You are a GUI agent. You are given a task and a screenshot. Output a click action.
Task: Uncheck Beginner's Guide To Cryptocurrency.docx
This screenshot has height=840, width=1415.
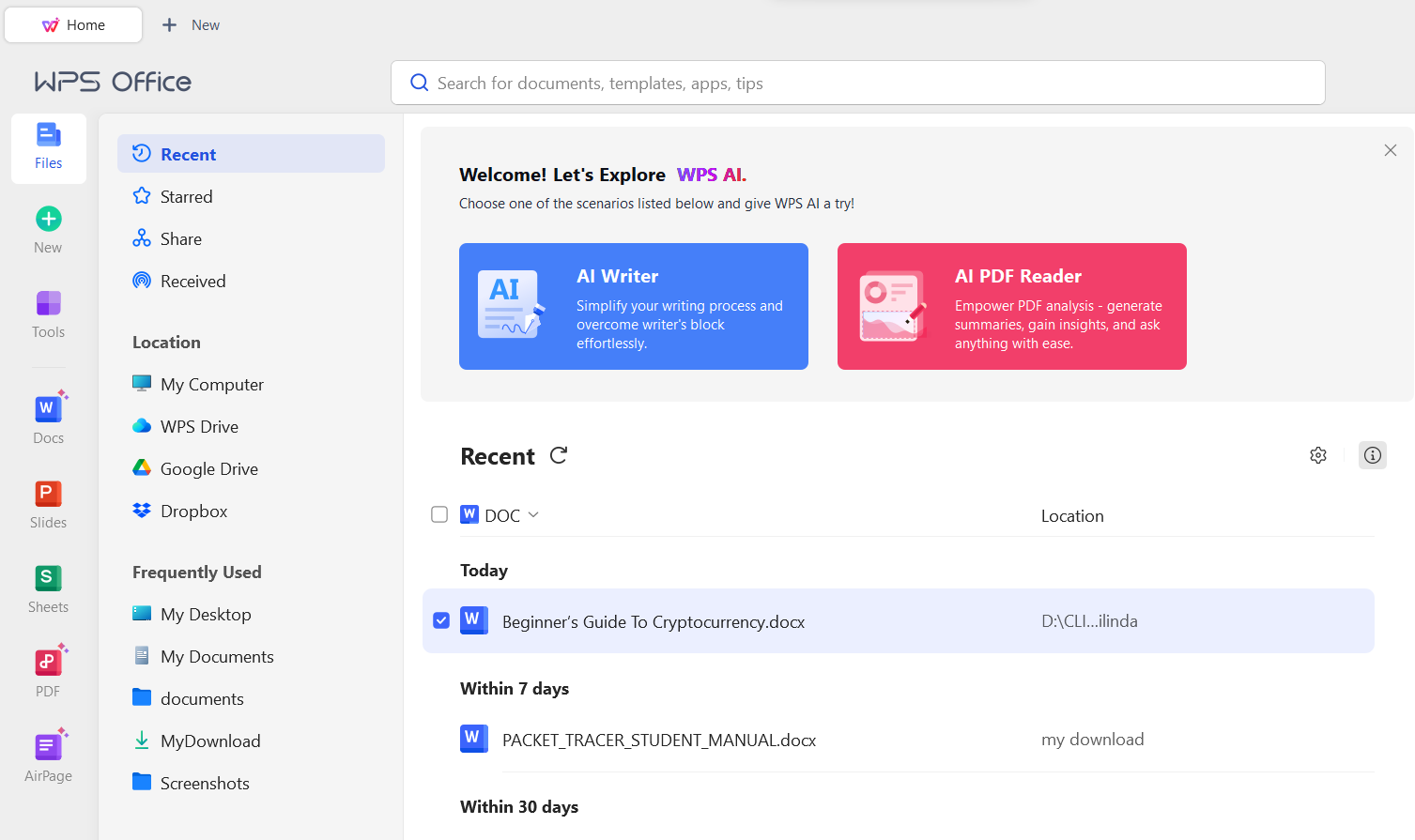point(440,620)
